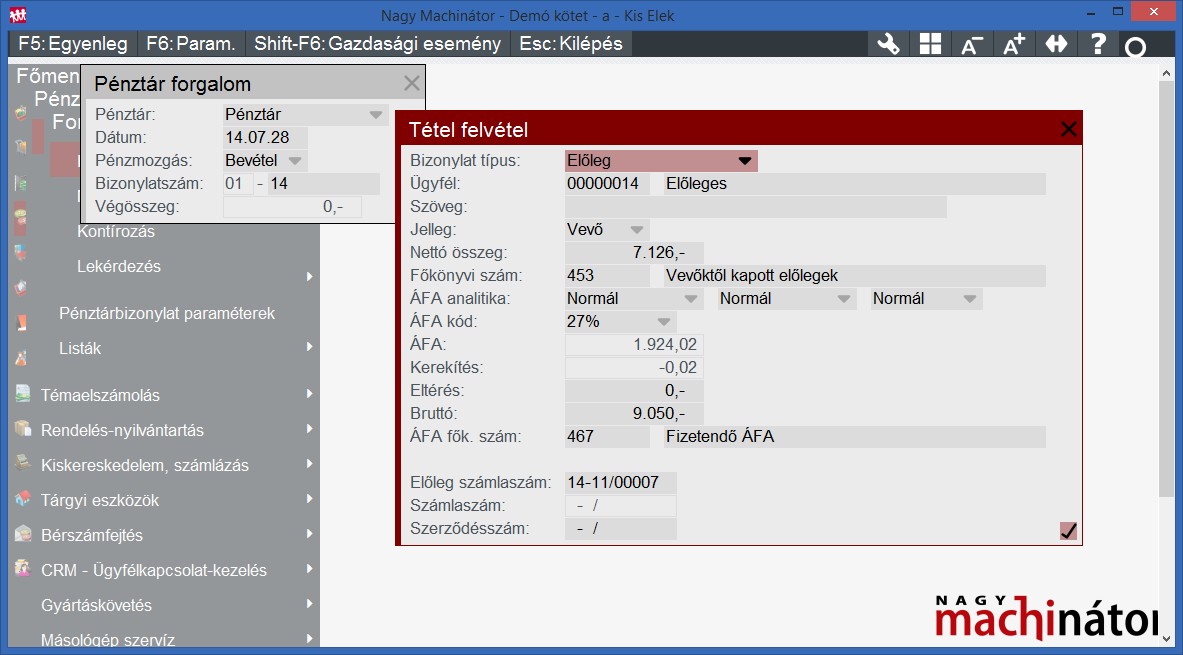
Task: Select Shift-F6: Gazdasági esemény
Action: click(377, 44)
